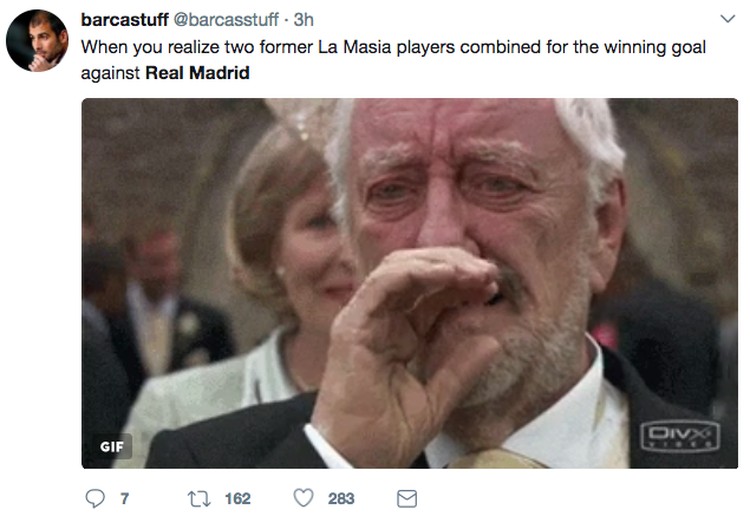
Task: Expand the tweet options chevron menu
Action: tap(727, 20)
